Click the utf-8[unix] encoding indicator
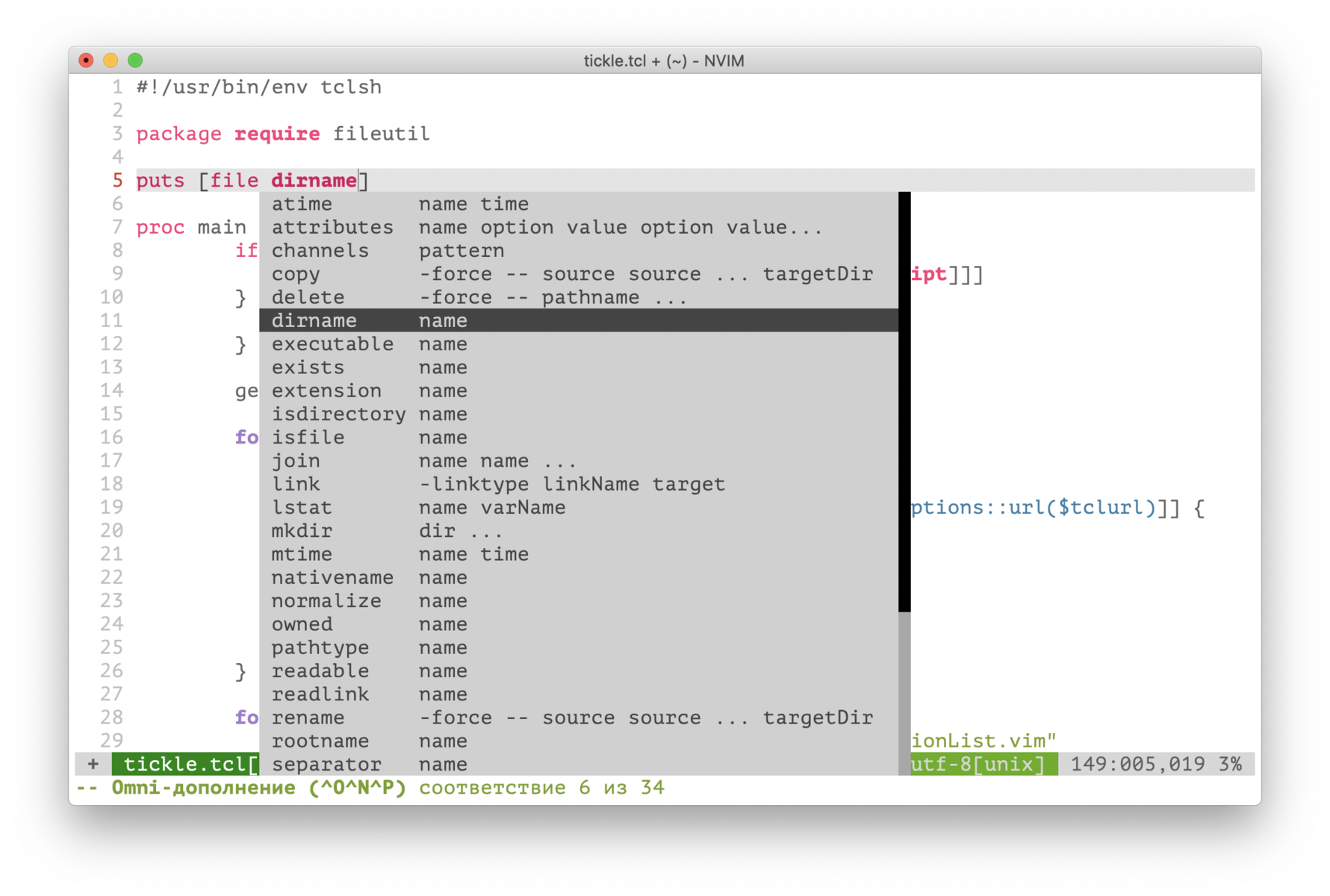 (x=978, y=764)
